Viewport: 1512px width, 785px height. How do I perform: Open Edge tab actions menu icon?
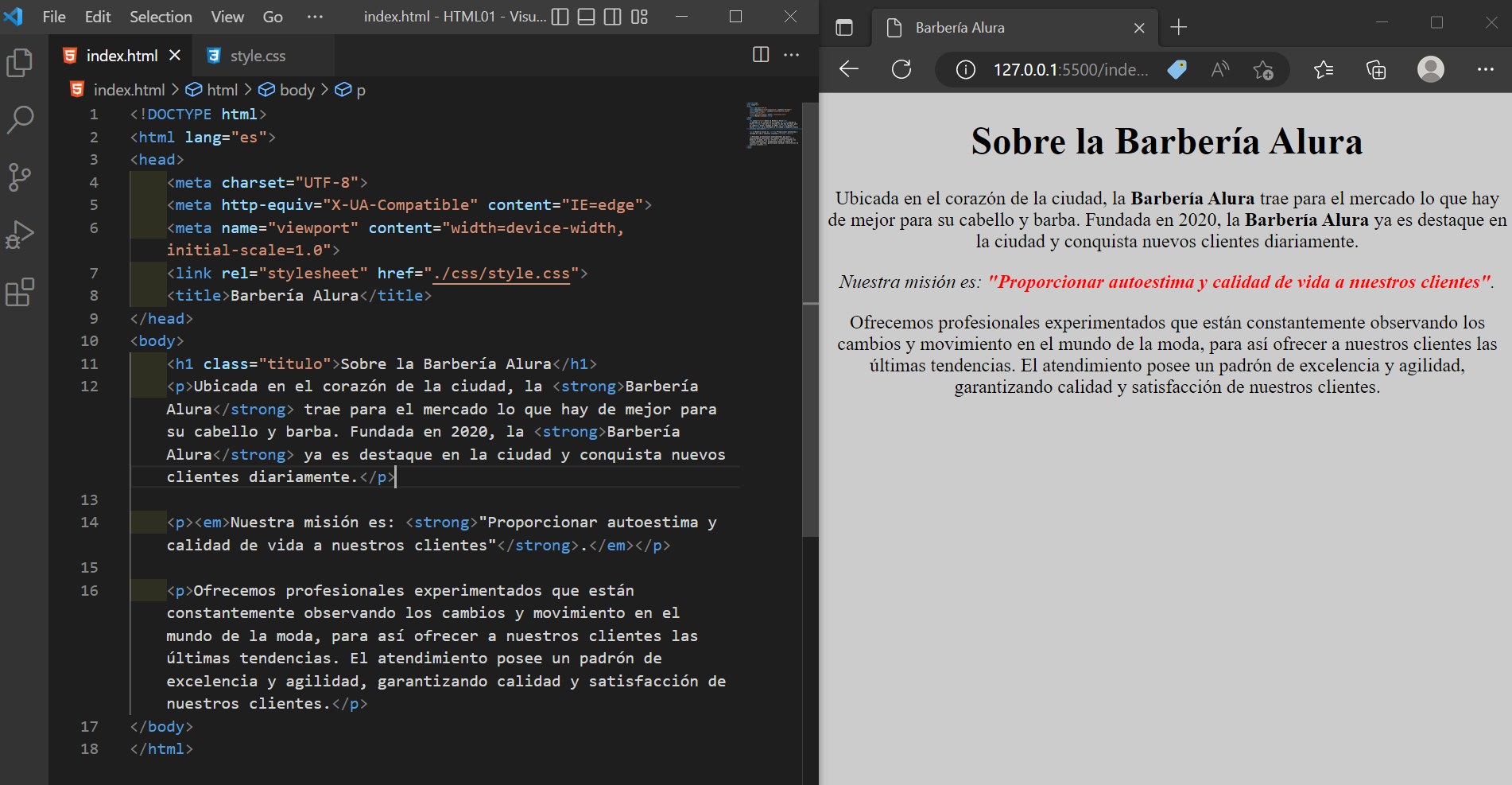844,28
